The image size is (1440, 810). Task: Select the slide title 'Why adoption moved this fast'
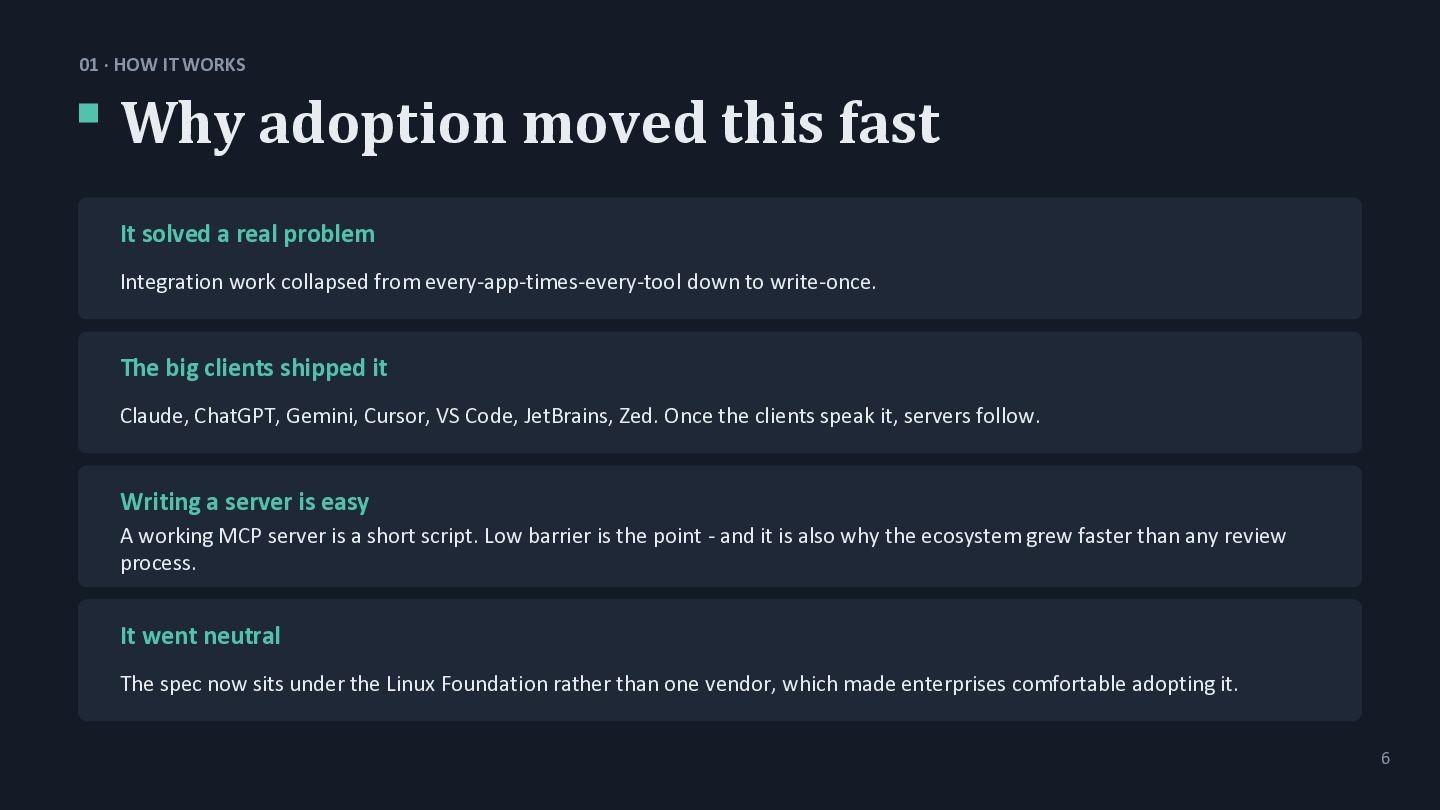coord(530,123)
